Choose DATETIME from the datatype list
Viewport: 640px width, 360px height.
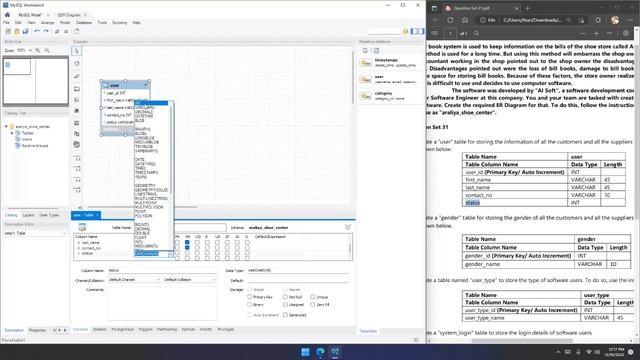(144, 116)
